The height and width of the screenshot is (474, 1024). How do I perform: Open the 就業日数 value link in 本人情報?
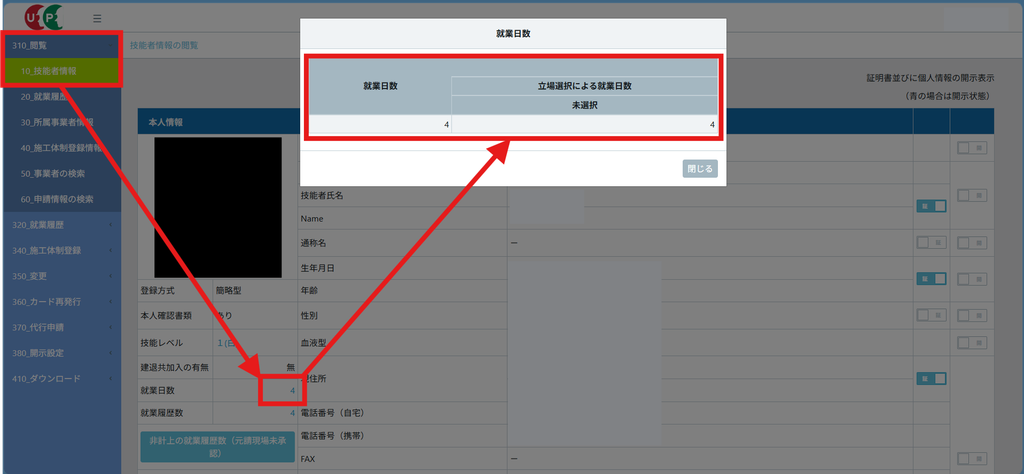point(293,390)
